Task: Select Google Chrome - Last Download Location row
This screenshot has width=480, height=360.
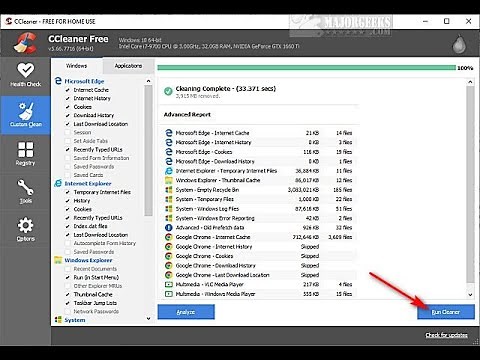Action: click(x=259, y=275)
